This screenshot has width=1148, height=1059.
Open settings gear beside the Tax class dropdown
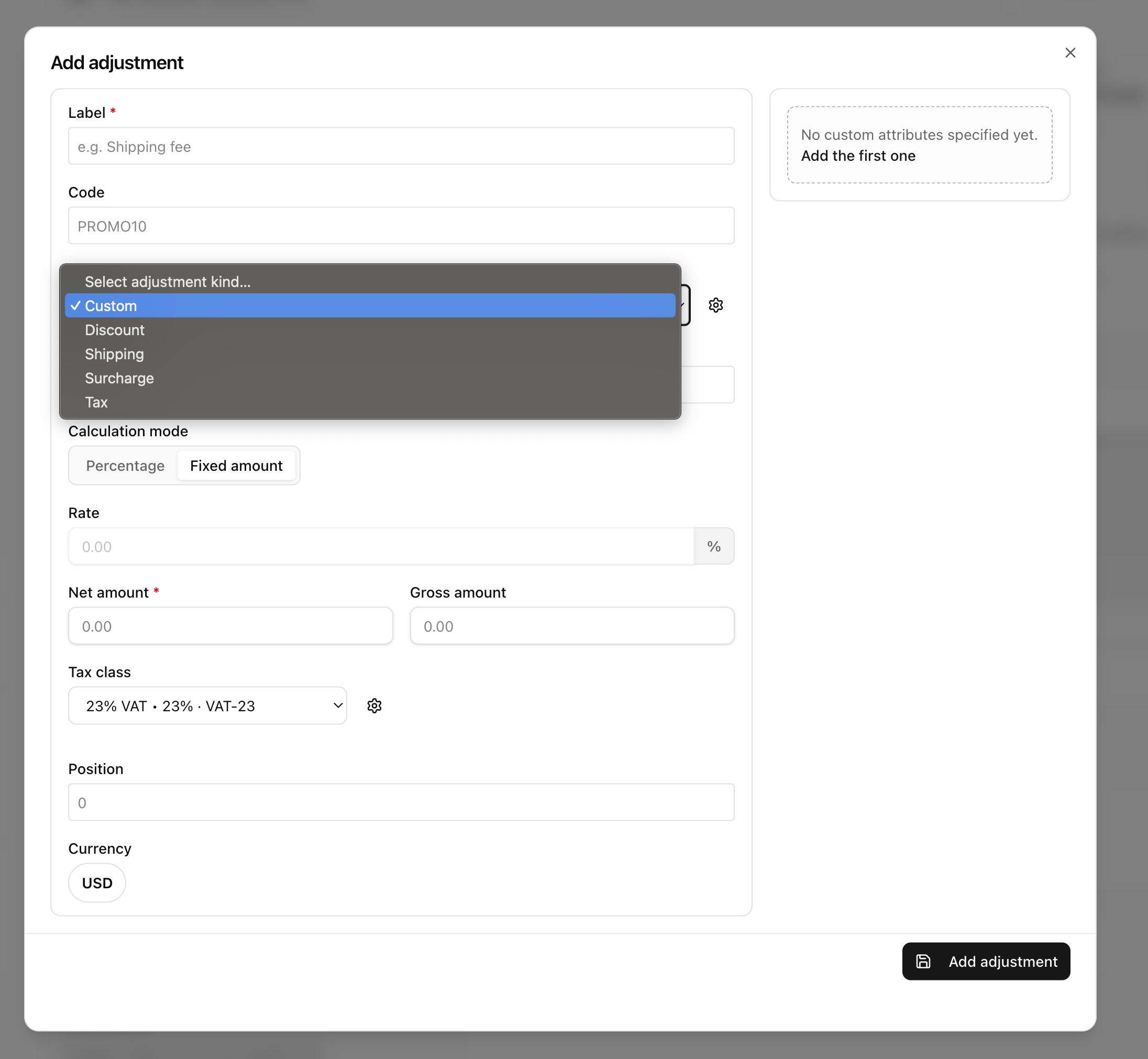pos(374,705)
